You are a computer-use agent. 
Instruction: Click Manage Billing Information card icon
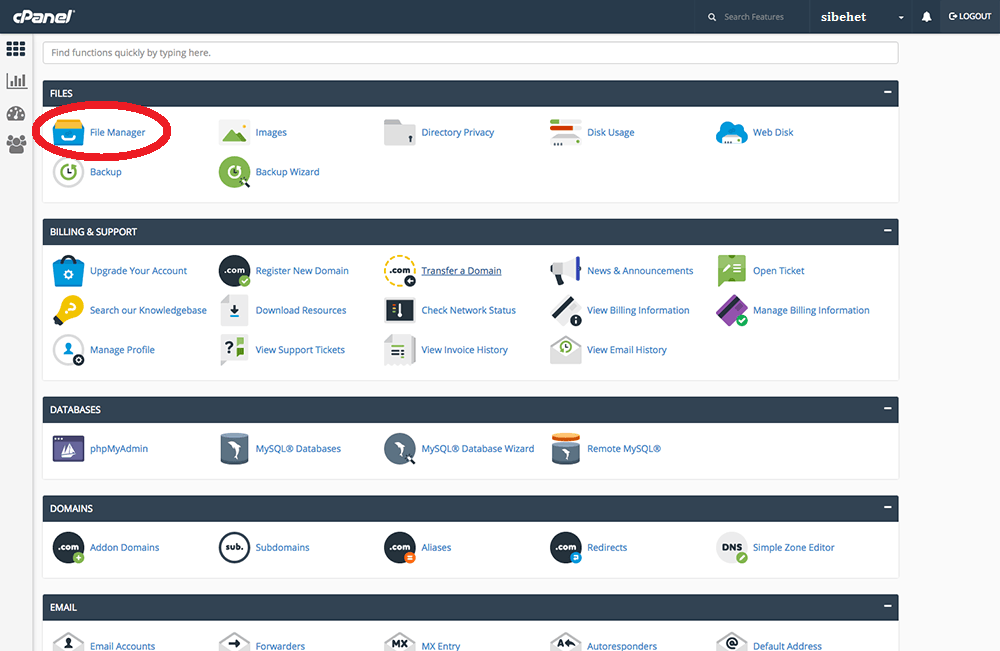(732, 311)
